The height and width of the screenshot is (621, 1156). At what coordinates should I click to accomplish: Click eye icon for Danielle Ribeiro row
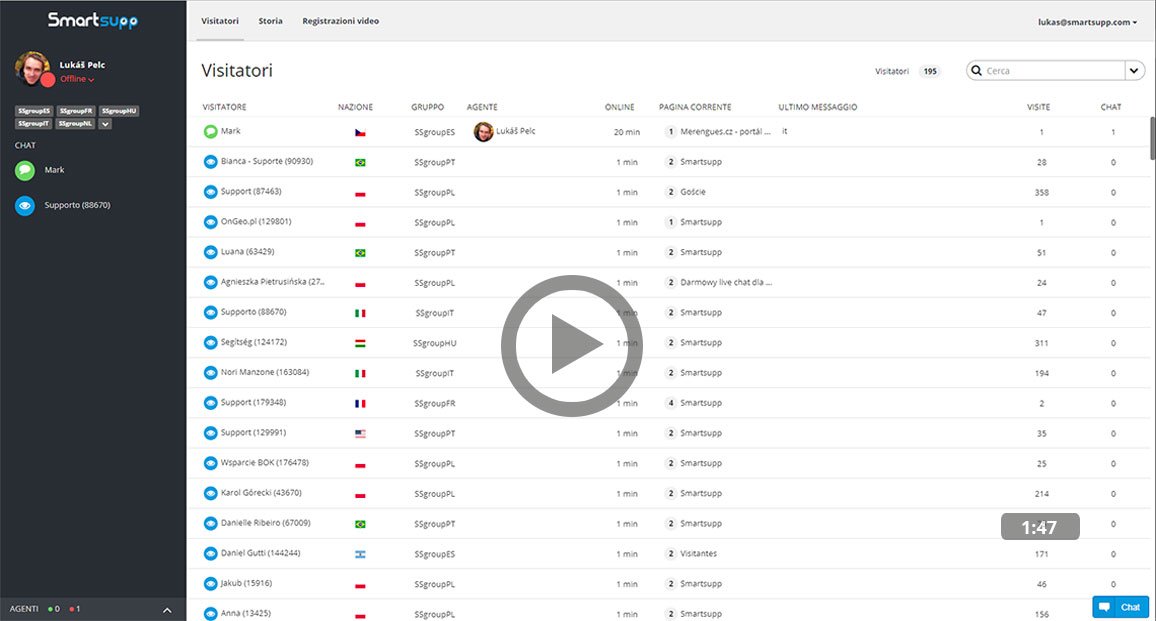210,524
